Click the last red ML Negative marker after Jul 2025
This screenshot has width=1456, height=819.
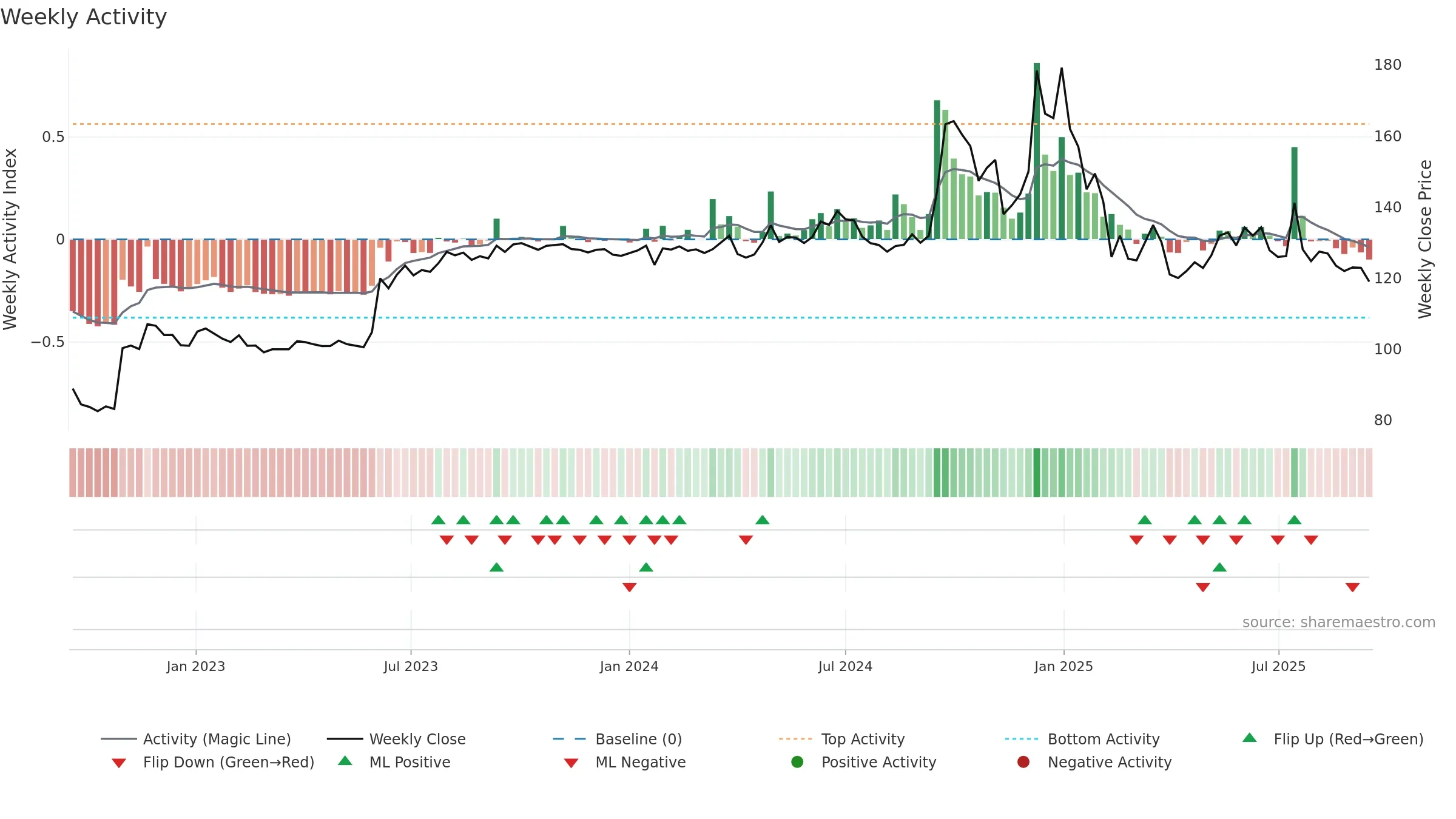coord(1352,587)
